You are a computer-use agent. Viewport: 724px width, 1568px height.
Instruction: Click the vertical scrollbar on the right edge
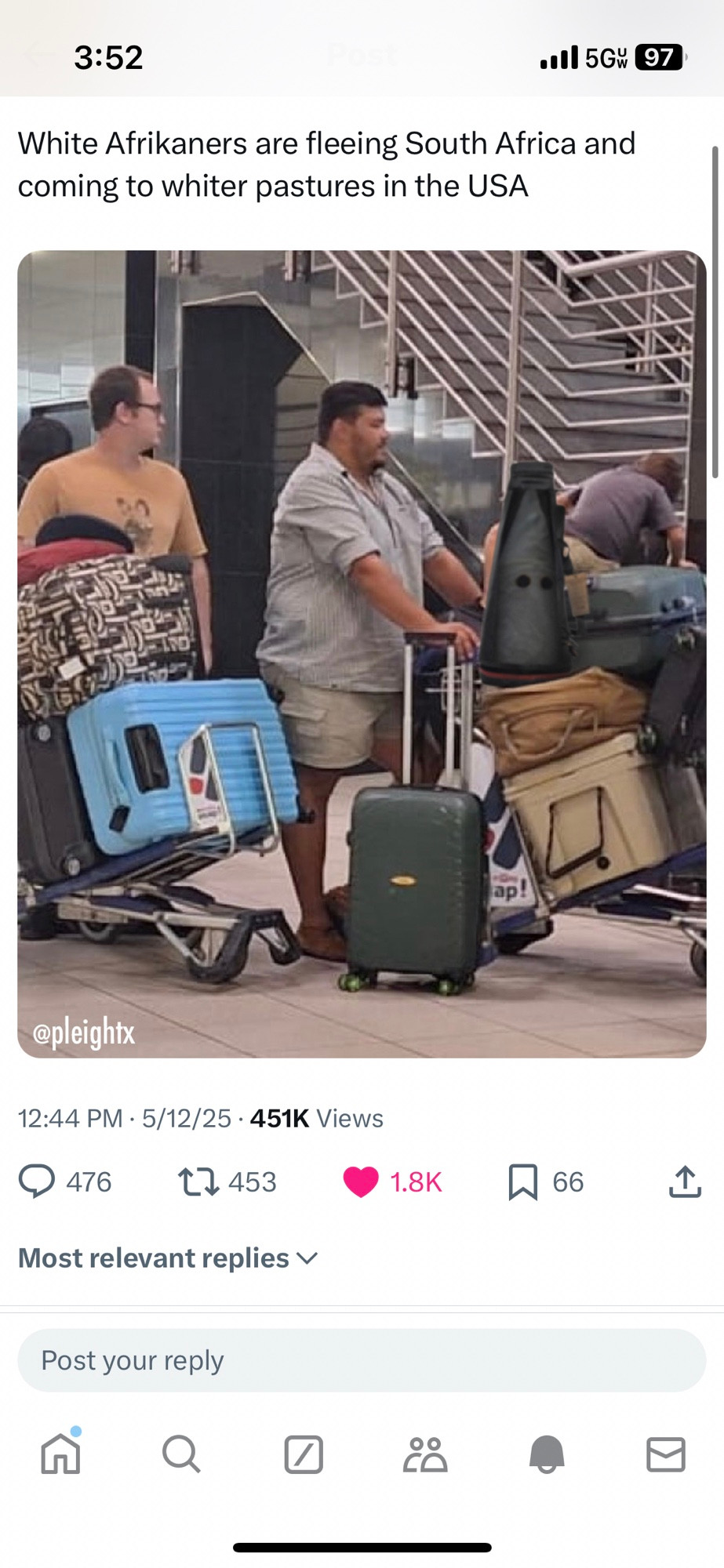[715, 311]
